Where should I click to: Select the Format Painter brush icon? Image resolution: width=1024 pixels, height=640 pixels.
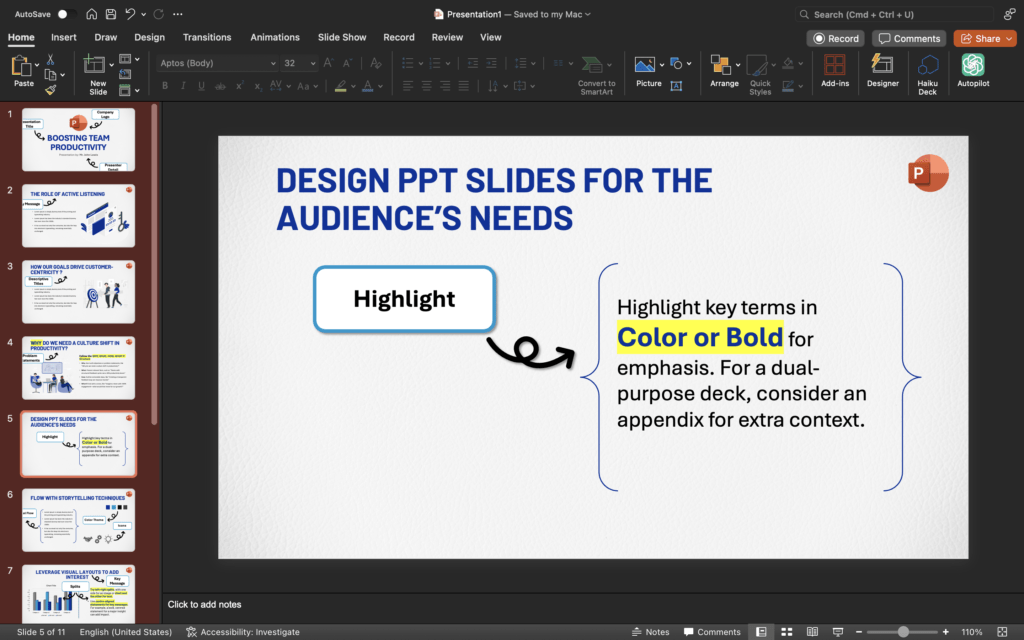click(x=50, y=90)
